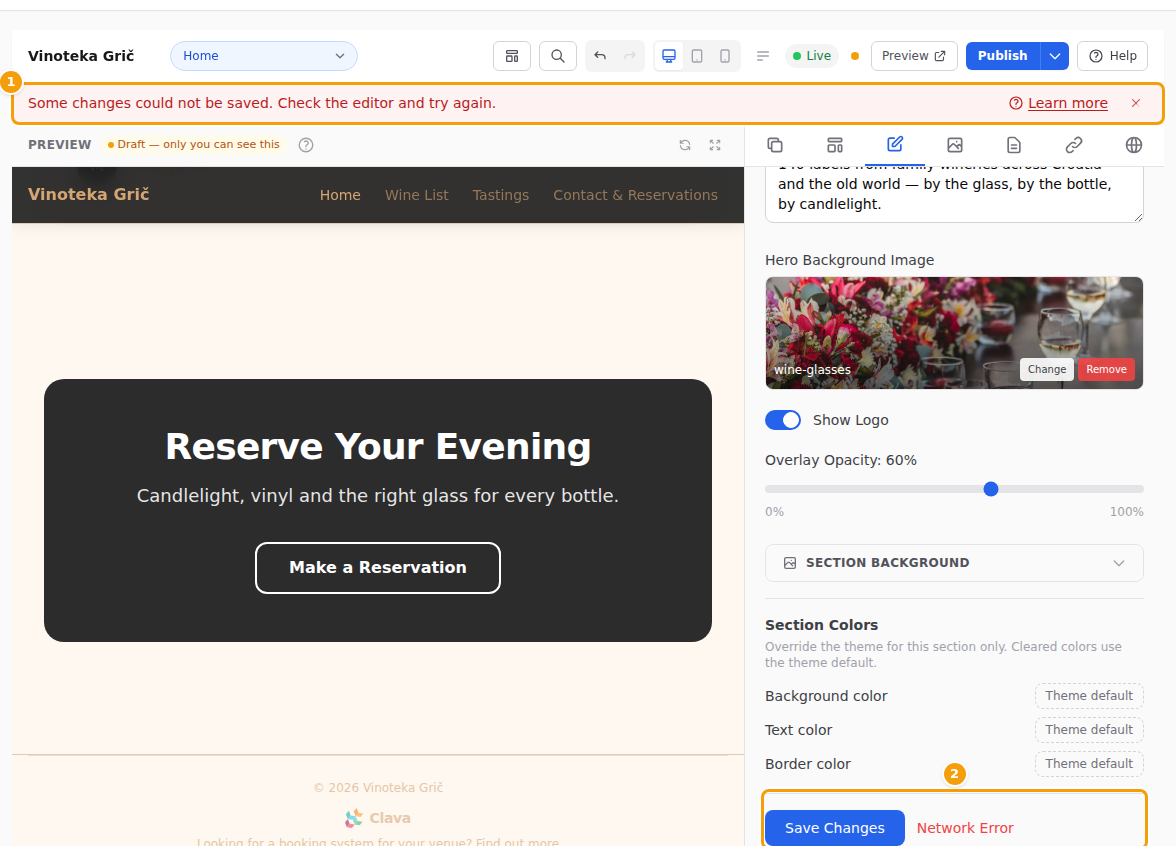This screenshot has height=846, width=1176.
Task: Remove the hero background image
Action: 1106,369
